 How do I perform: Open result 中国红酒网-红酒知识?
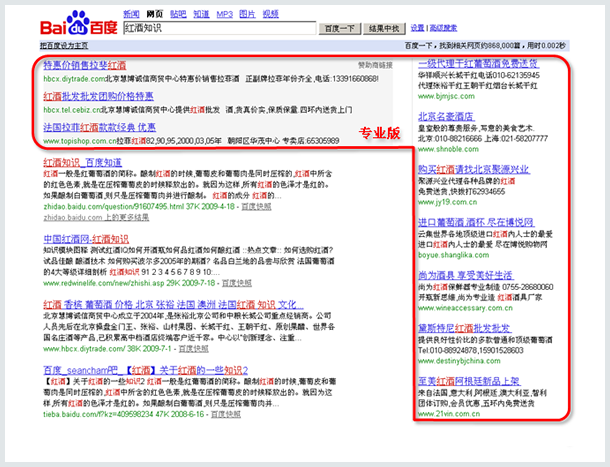click(86, 239)
